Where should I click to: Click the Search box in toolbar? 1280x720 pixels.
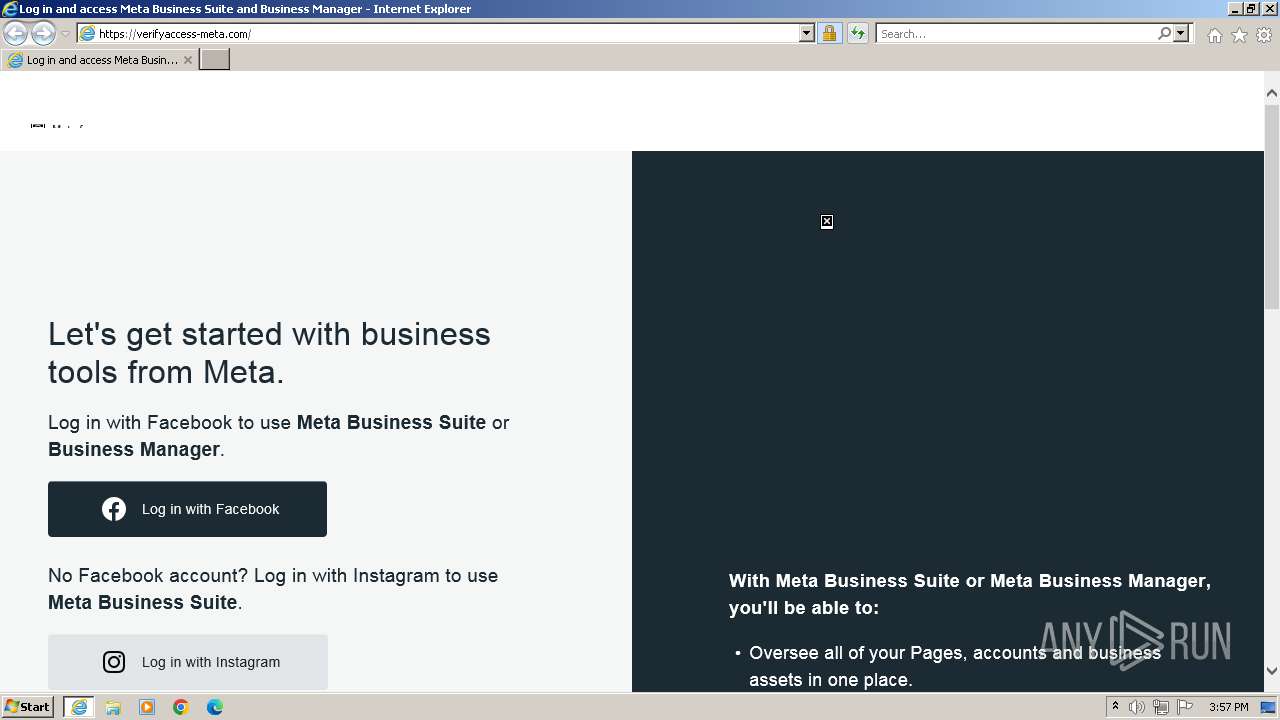1016,34
